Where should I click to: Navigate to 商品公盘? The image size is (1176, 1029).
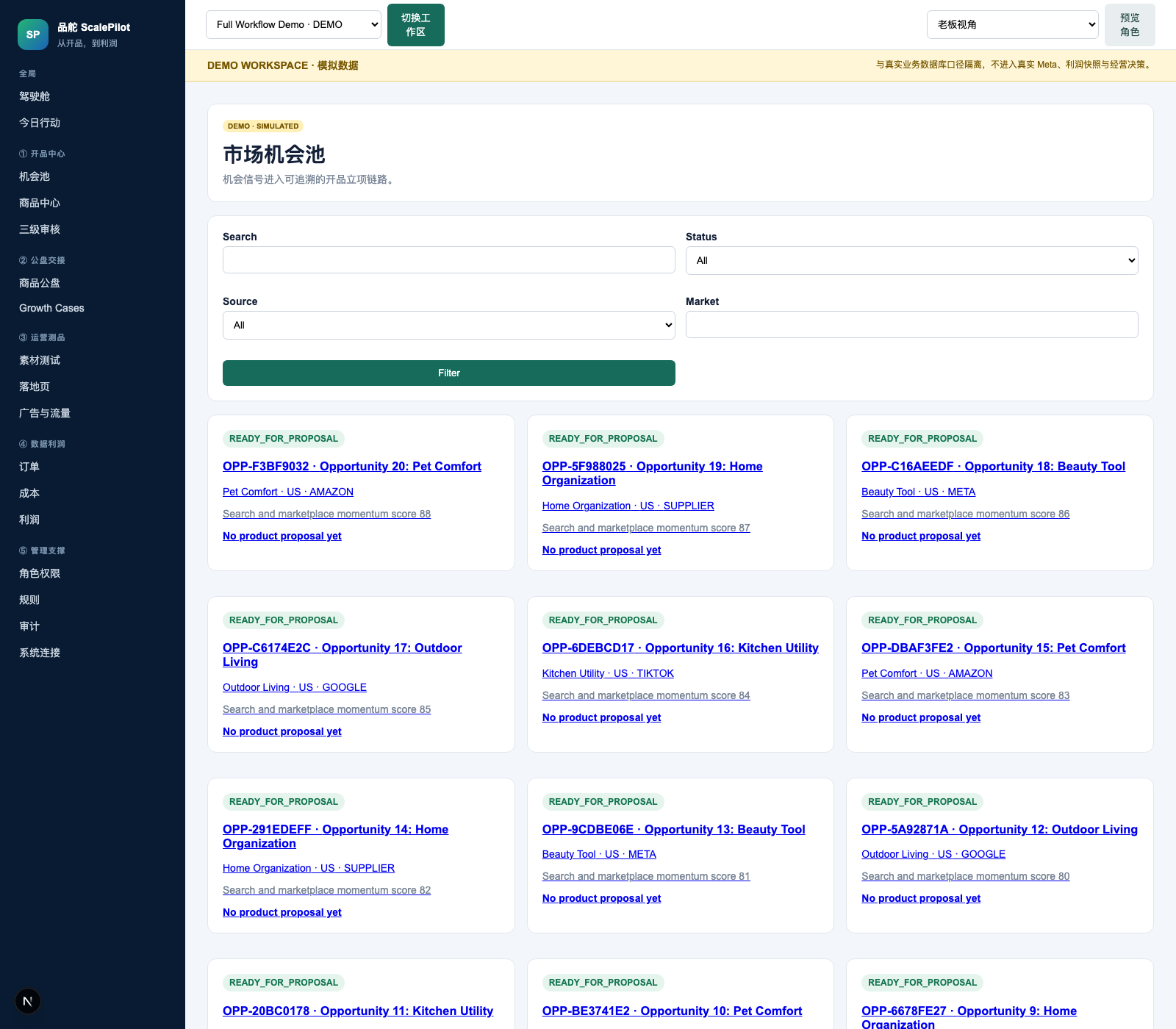click(x=40, y=283)
